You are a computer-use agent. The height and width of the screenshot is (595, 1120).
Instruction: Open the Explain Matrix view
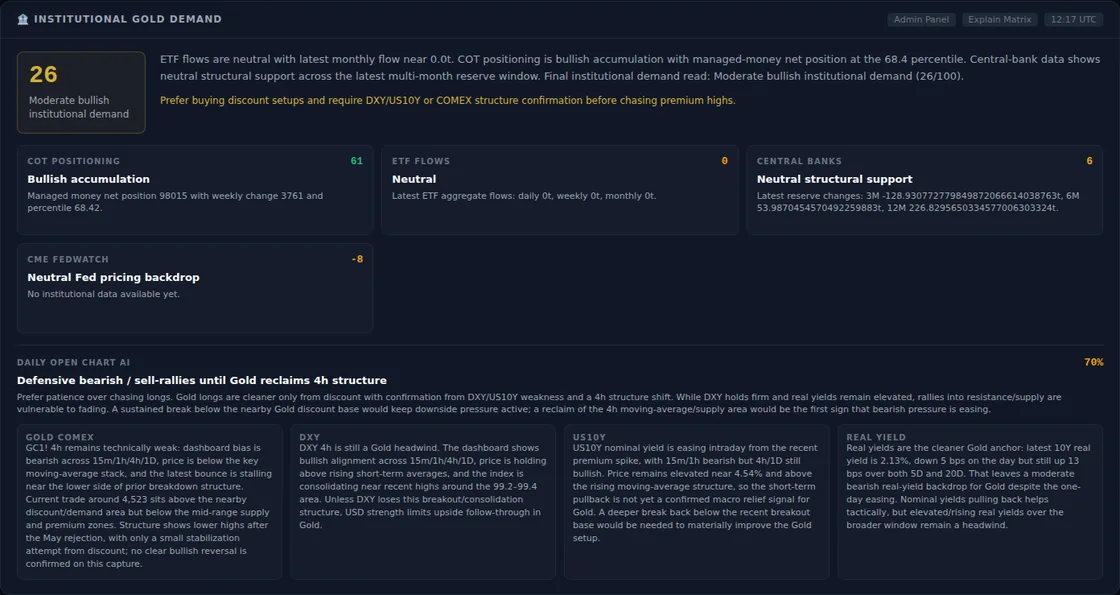999,19
